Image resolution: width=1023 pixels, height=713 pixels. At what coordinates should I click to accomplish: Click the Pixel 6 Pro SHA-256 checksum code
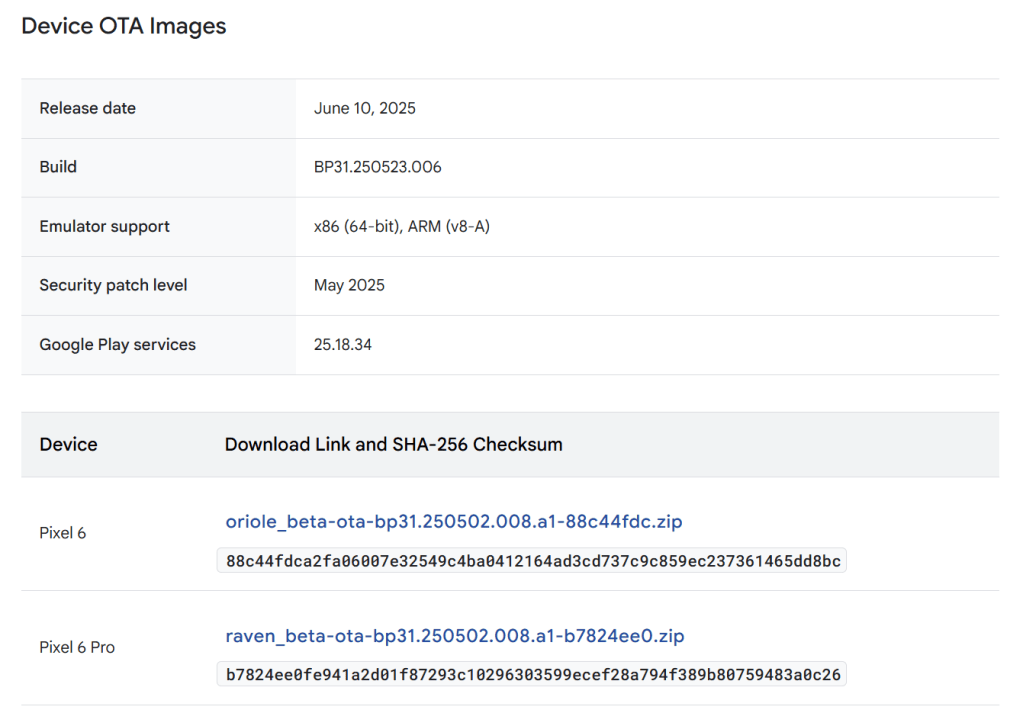[531, 676]
